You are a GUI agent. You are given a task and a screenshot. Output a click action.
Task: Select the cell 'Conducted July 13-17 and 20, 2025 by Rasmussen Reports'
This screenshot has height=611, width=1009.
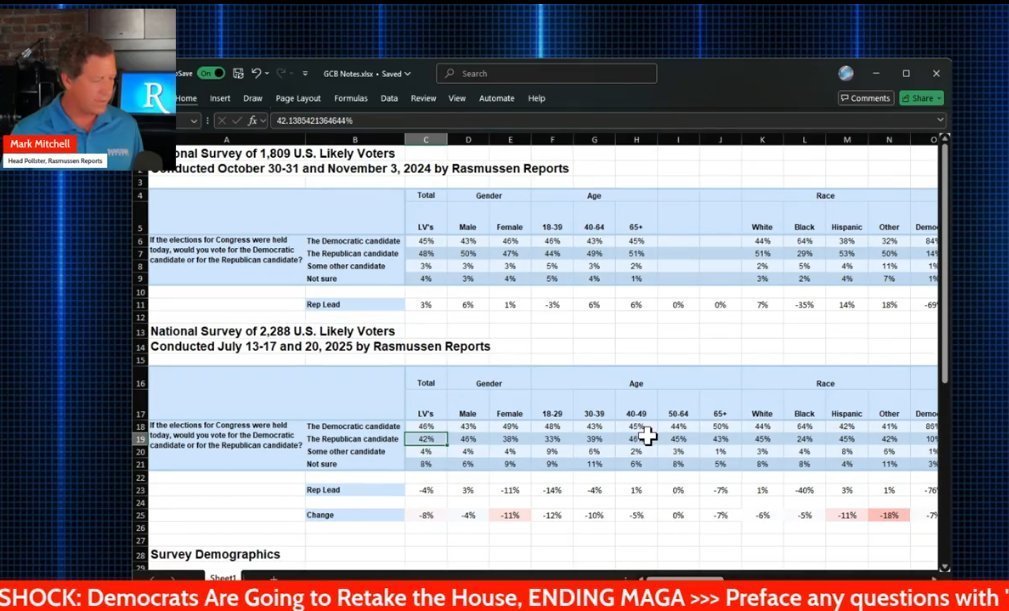click(320, 346)
